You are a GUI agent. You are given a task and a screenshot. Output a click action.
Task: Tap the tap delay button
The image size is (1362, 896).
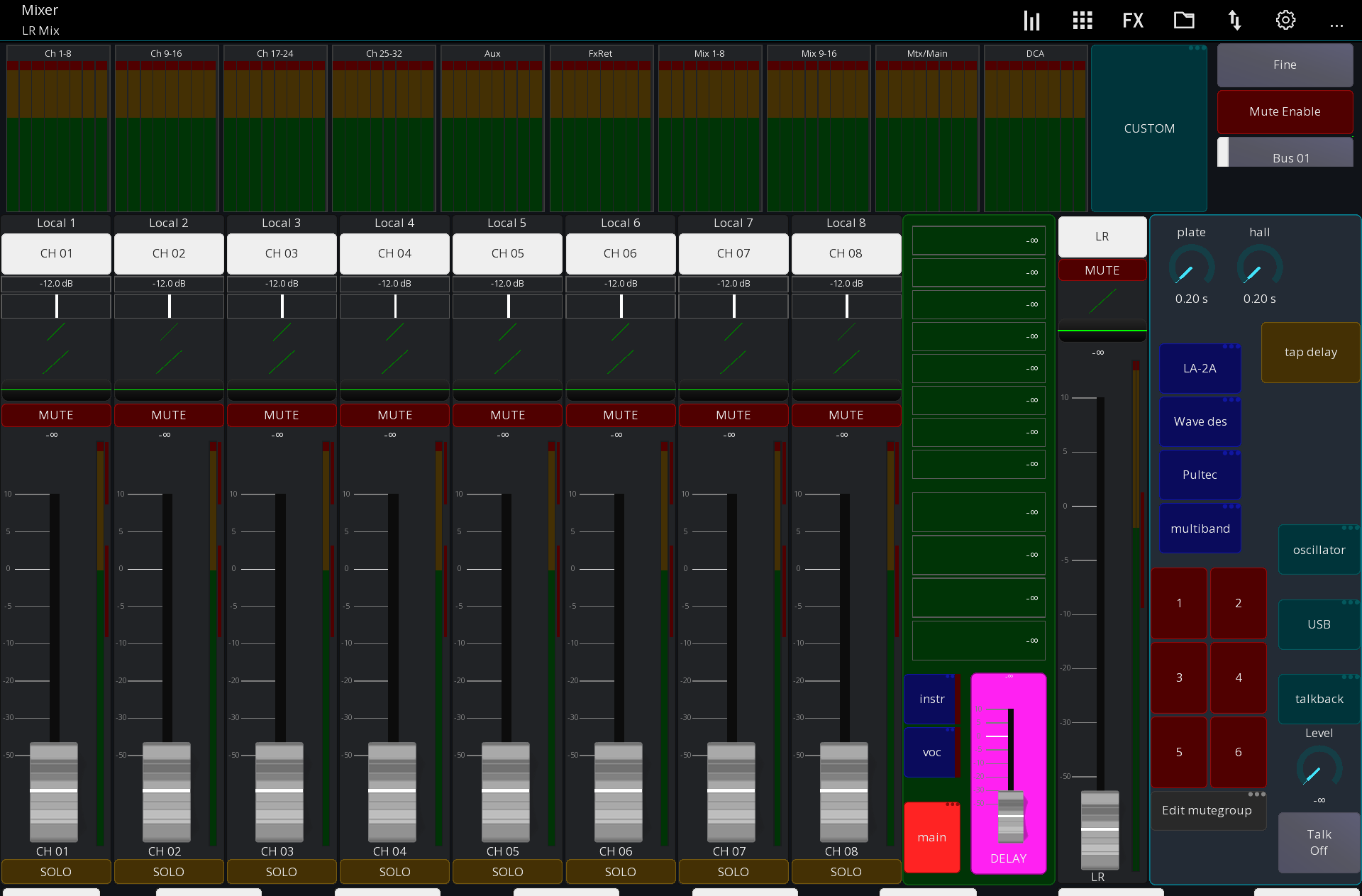click(x=1310, y=352)
